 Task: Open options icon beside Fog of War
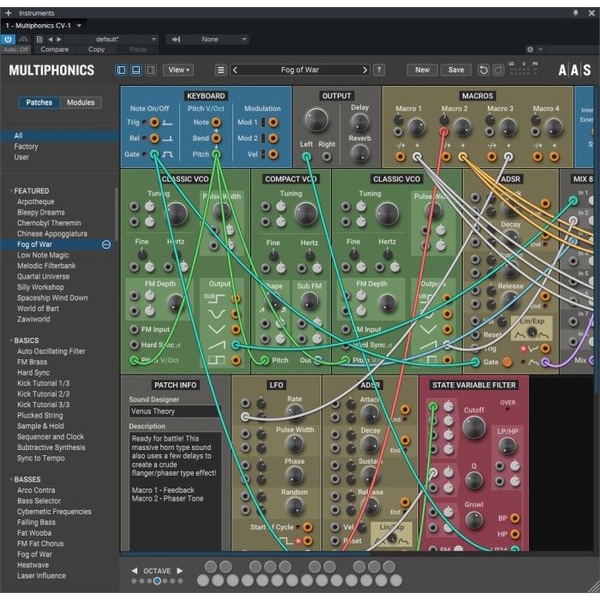pos(106,245)
